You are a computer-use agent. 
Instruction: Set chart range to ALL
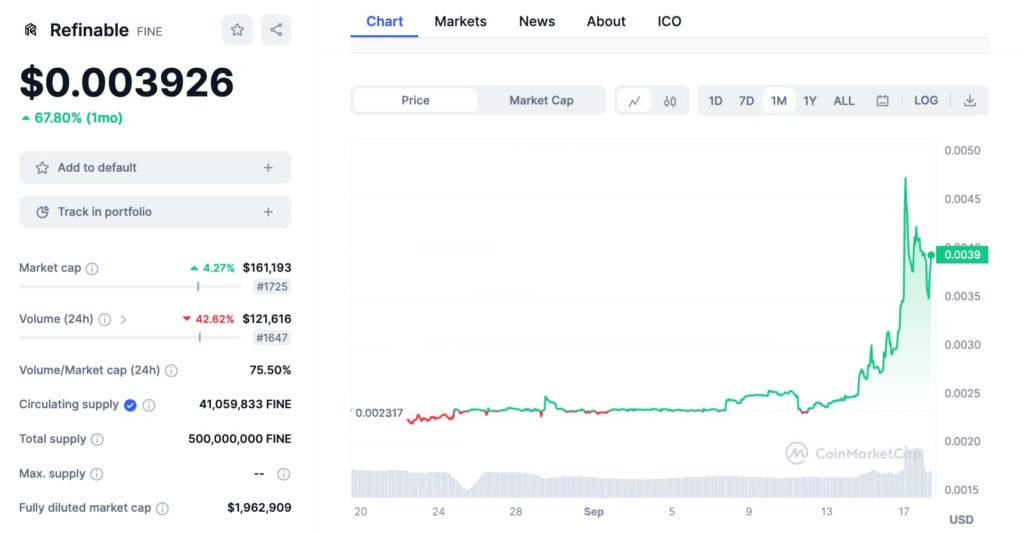[844, 101]
